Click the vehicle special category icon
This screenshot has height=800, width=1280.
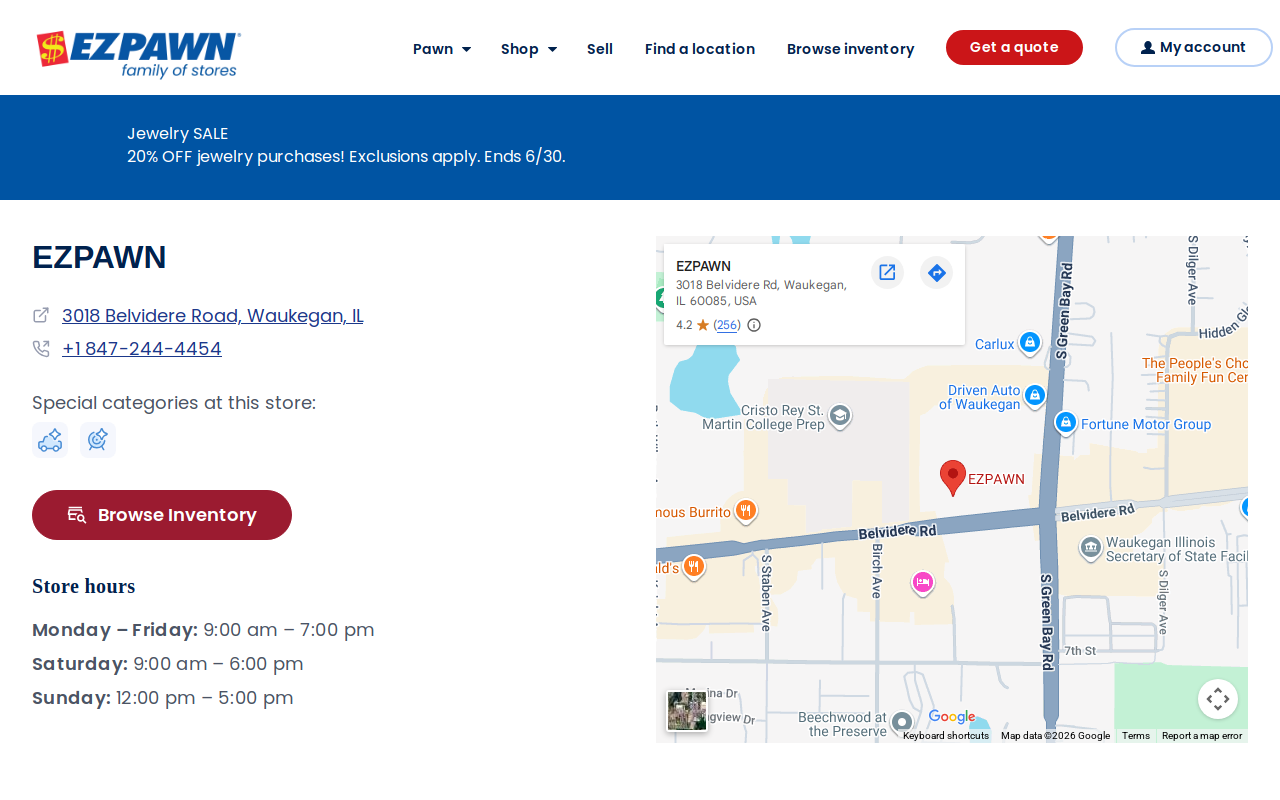(x=50, y=440)
